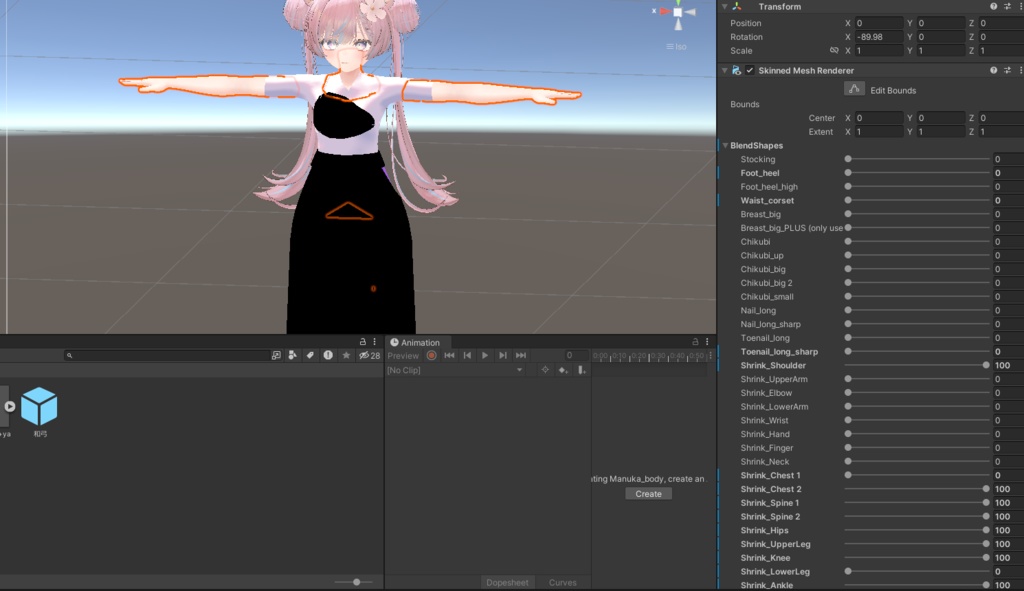Screen dimensions: 1024x591
Task: Open Project window more options menu
Action: (x=375, y=342)
